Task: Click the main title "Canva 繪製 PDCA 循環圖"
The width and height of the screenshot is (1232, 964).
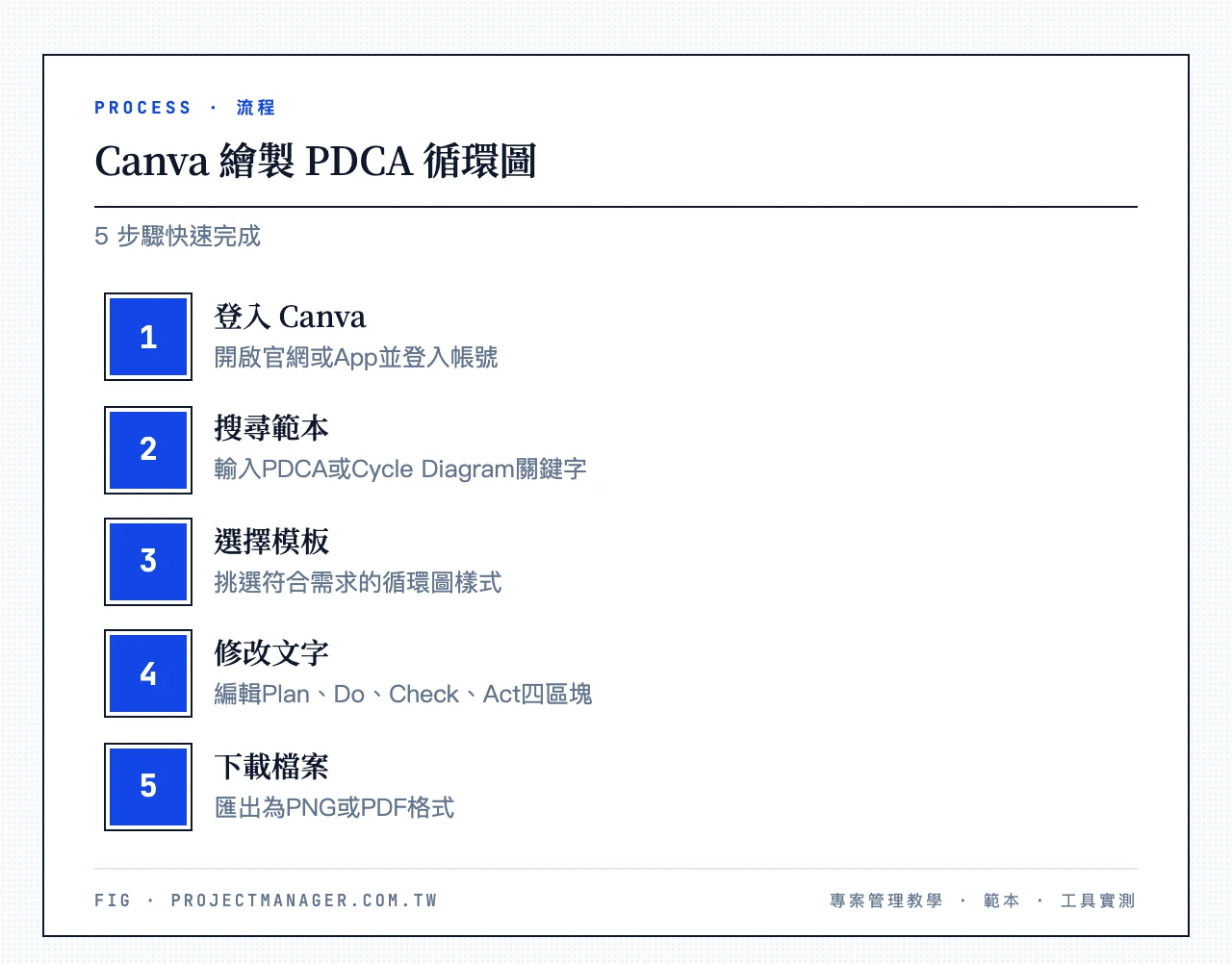Action: [316, 161]
